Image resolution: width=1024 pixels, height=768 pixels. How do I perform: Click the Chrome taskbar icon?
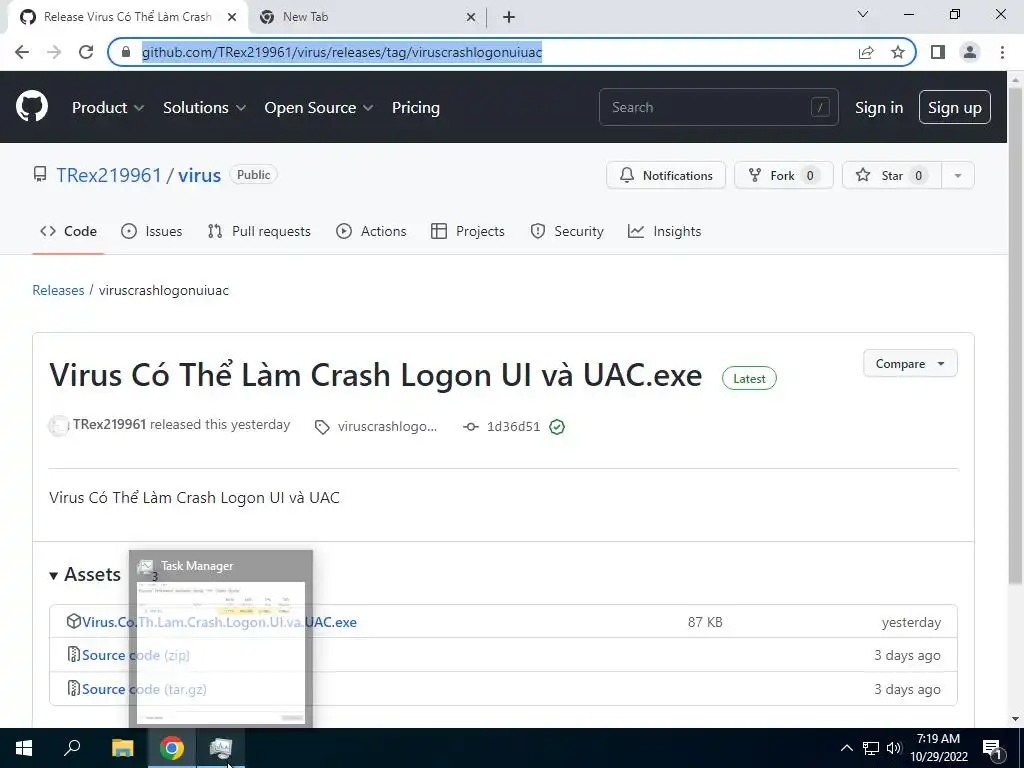click(172, 748)
